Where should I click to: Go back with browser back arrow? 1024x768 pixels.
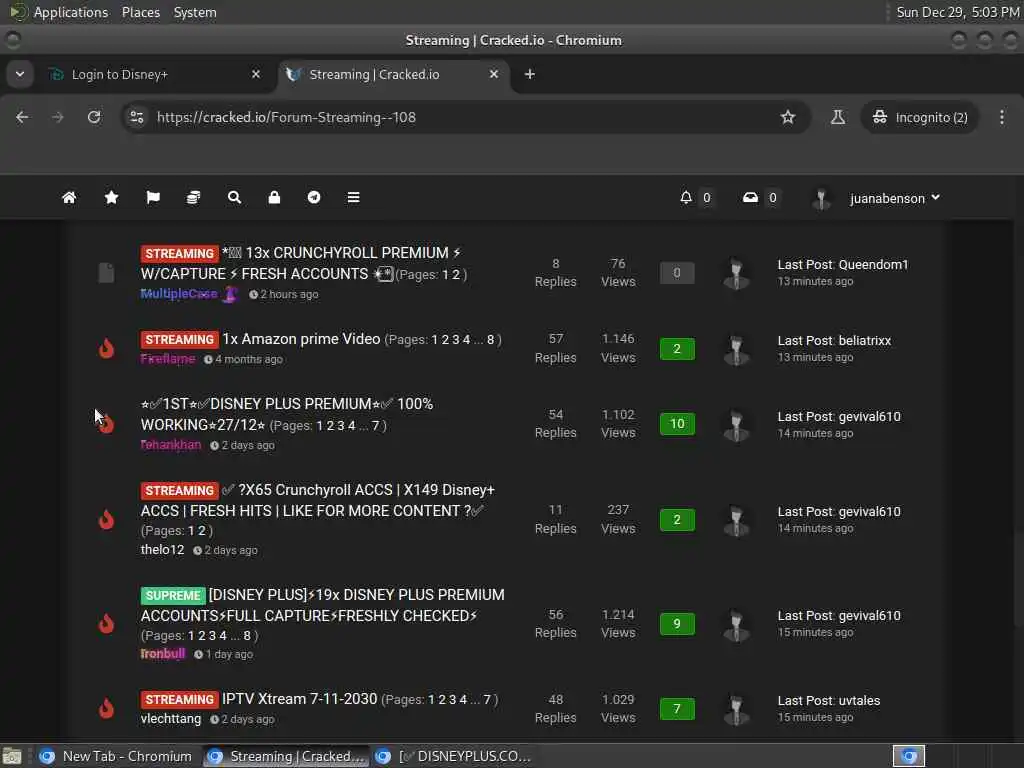pyautogui.click(x=22, y=117)
